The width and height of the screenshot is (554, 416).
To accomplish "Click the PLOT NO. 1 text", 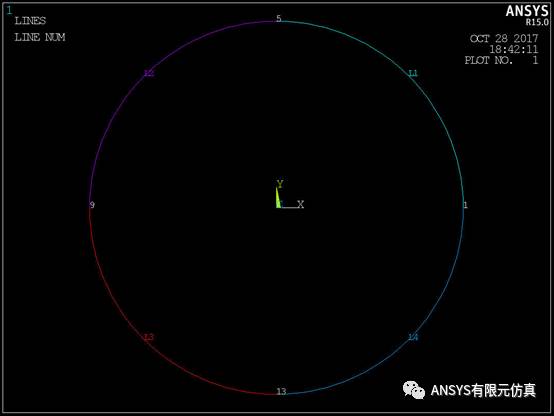I will (x=501, y=60).
